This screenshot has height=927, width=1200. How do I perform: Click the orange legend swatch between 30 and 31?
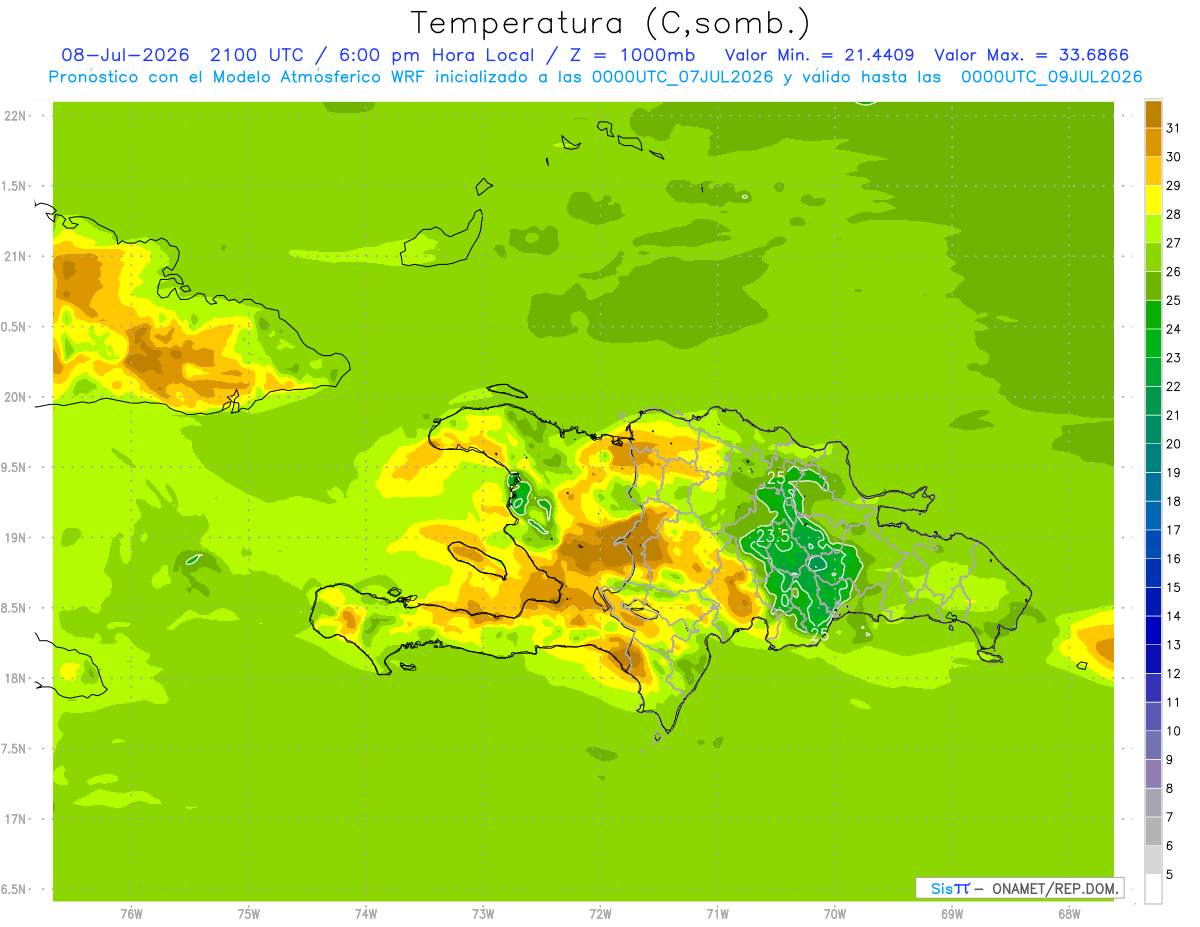(1154, 143)
